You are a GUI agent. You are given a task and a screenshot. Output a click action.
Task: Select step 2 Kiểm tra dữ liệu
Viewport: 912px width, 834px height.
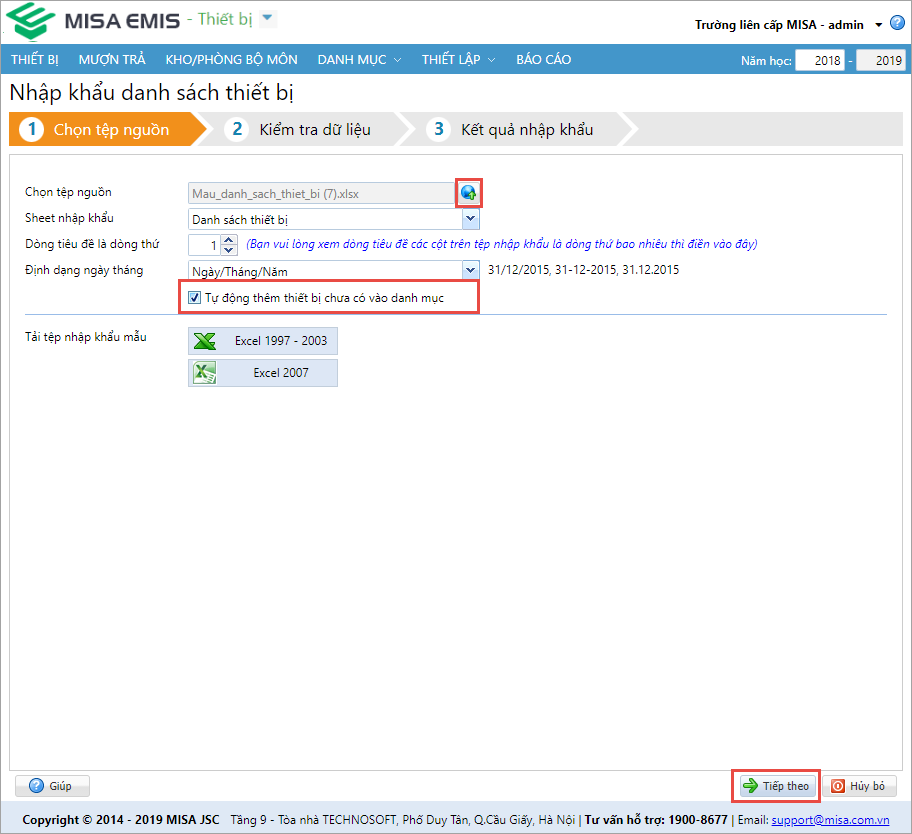click(306, 129)
